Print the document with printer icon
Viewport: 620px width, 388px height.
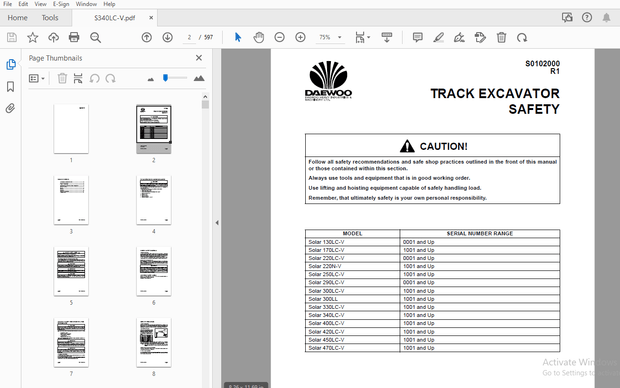[74, 38]
